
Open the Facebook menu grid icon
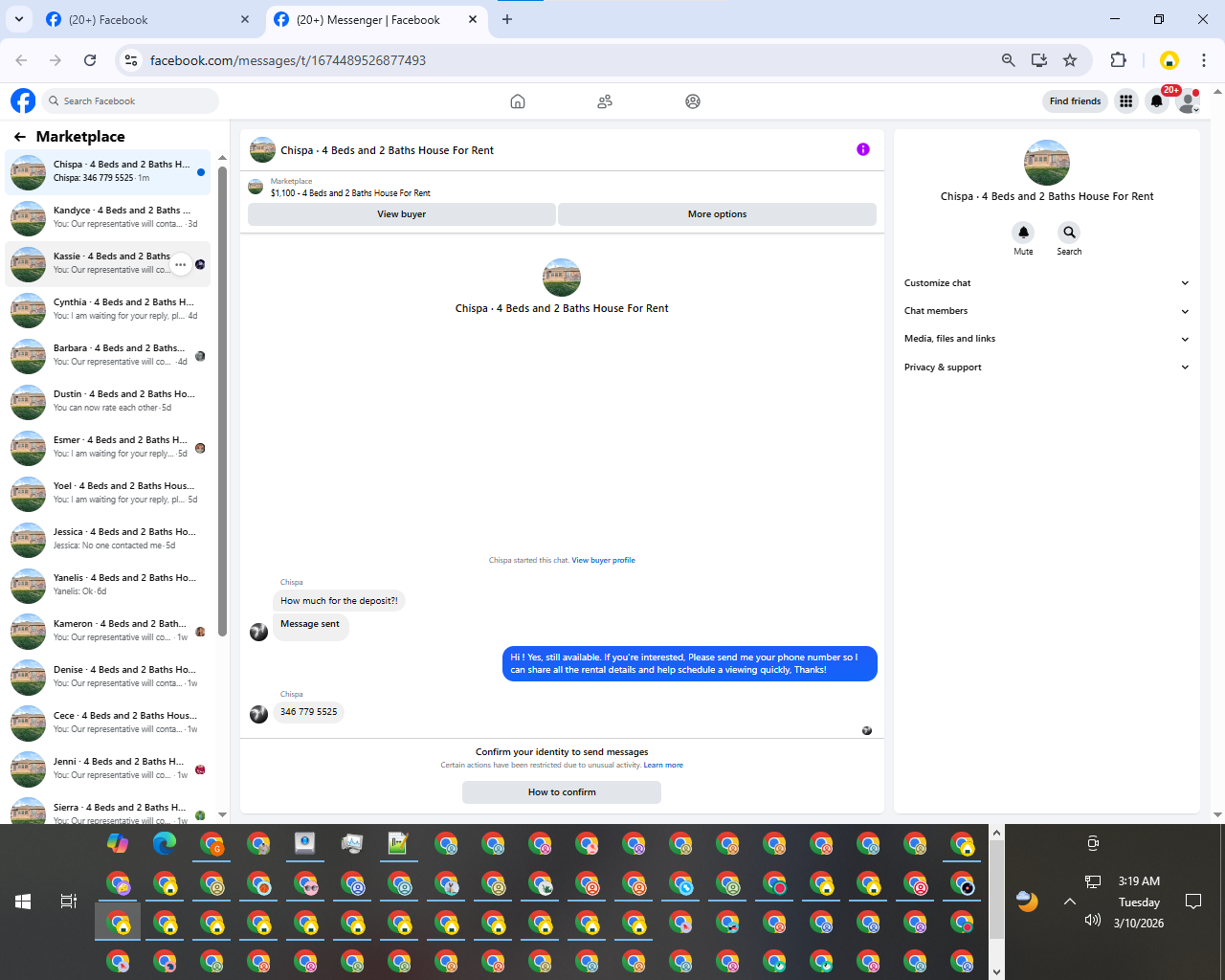1126,101
